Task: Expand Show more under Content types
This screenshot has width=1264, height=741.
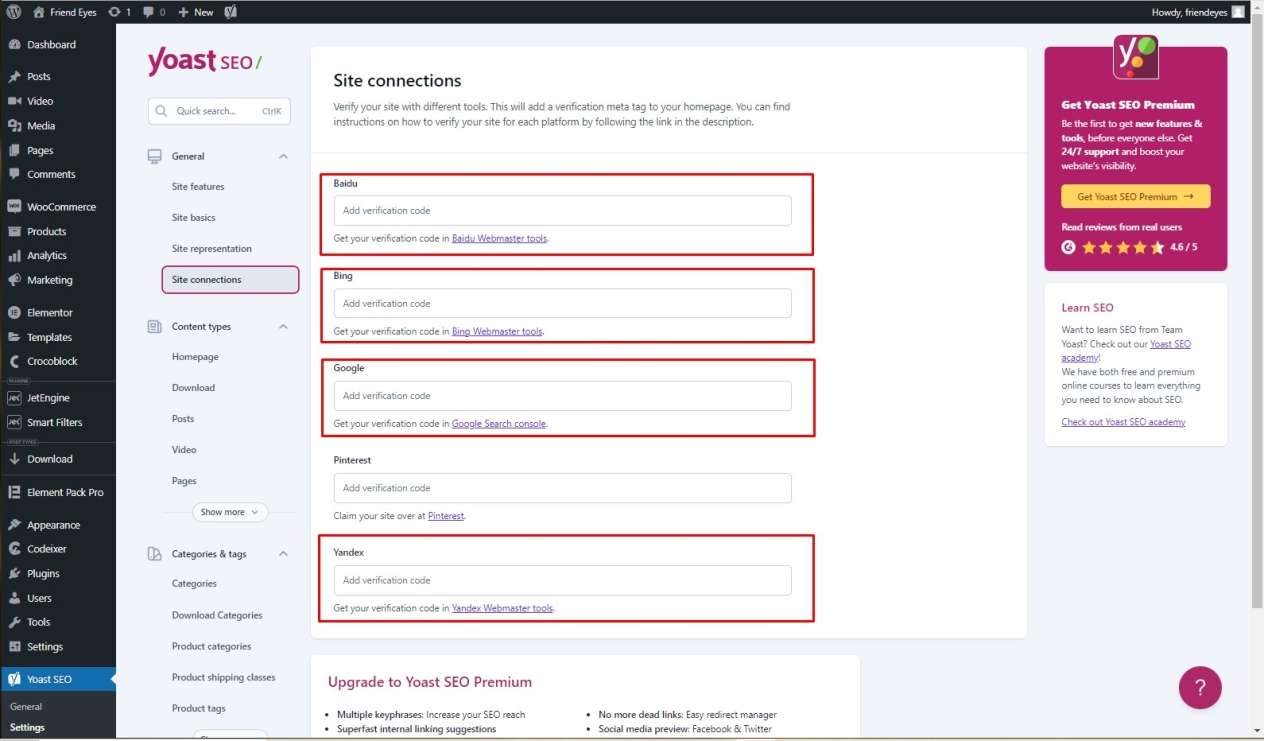Action: (x=230, y=512)
